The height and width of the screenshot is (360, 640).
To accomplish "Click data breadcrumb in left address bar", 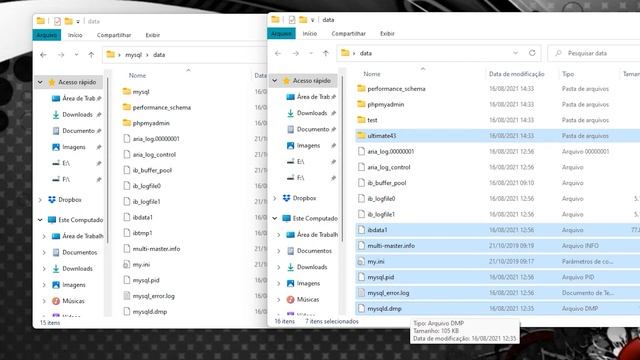I will 159,55.
